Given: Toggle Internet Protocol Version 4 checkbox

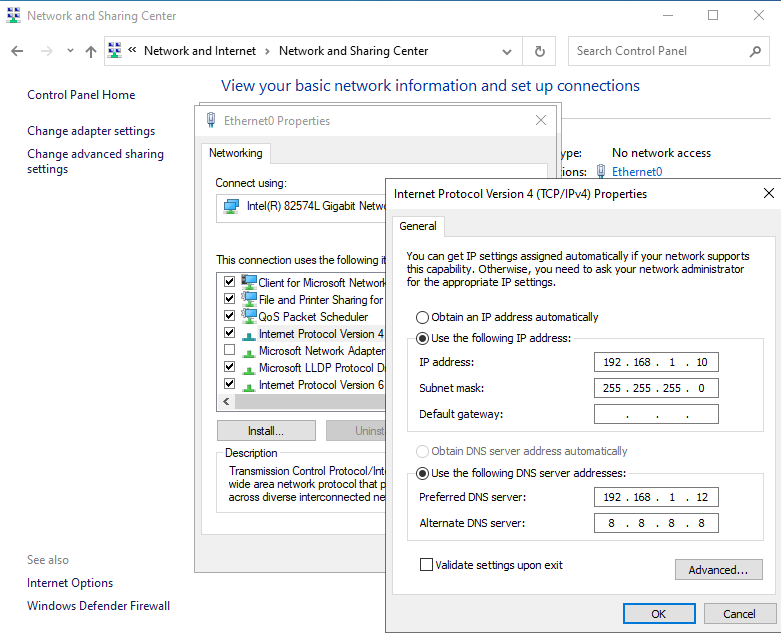Looking at the screenshot, I should tap(229, 332).
